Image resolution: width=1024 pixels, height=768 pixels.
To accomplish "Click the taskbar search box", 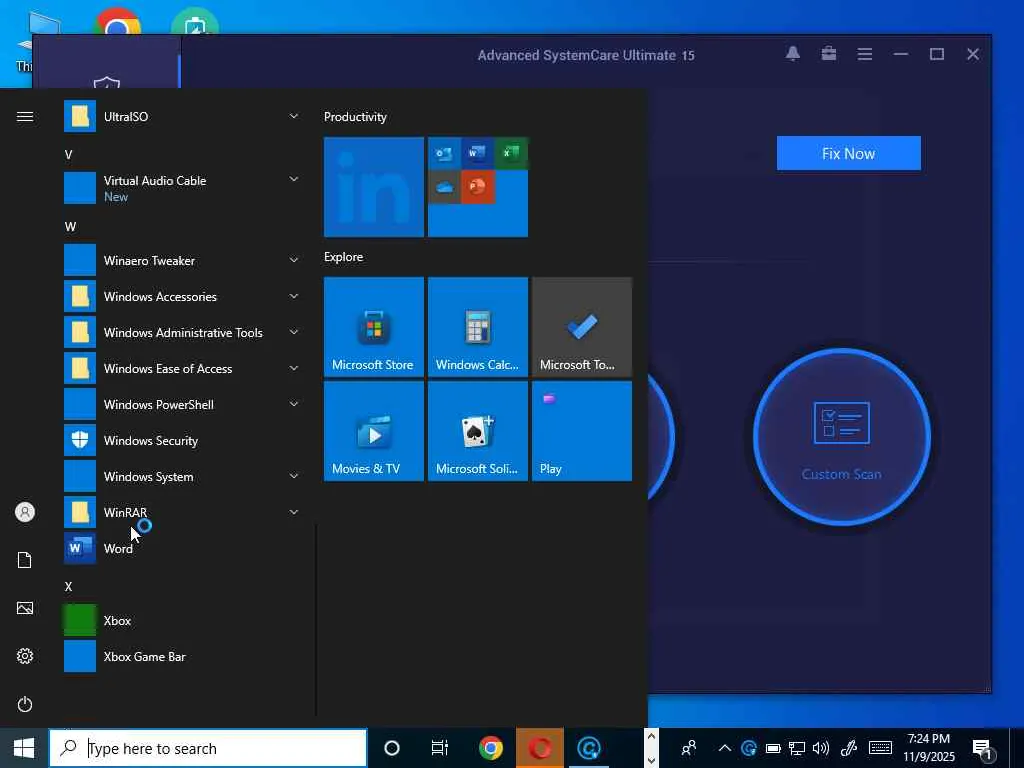I will click(208, 748).
